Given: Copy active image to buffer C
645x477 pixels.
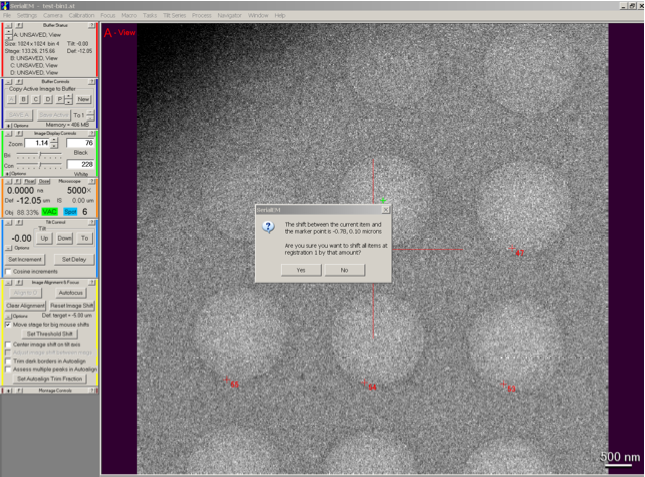Looking at the screenshot, I should tap(35, 99).
